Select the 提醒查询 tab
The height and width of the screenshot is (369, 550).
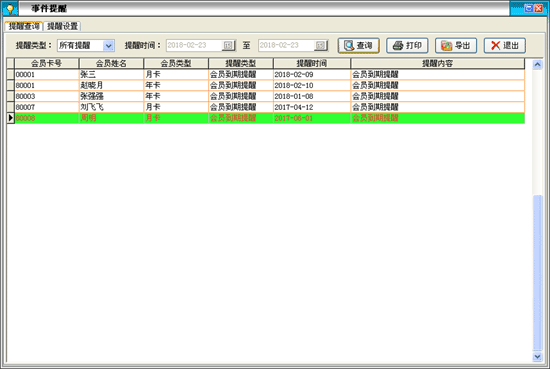coord(24,26)
